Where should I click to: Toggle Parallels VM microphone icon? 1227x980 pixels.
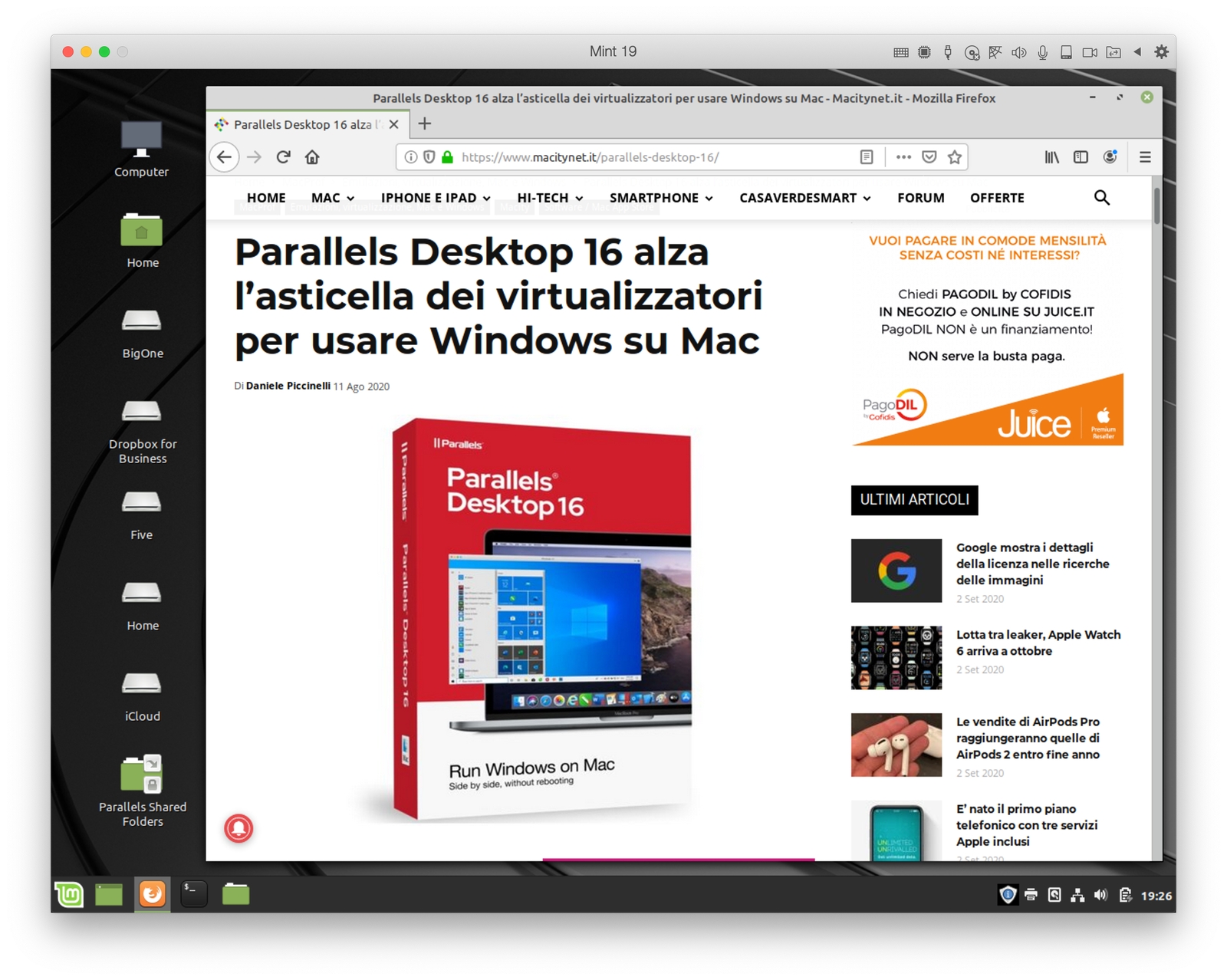1042,52
